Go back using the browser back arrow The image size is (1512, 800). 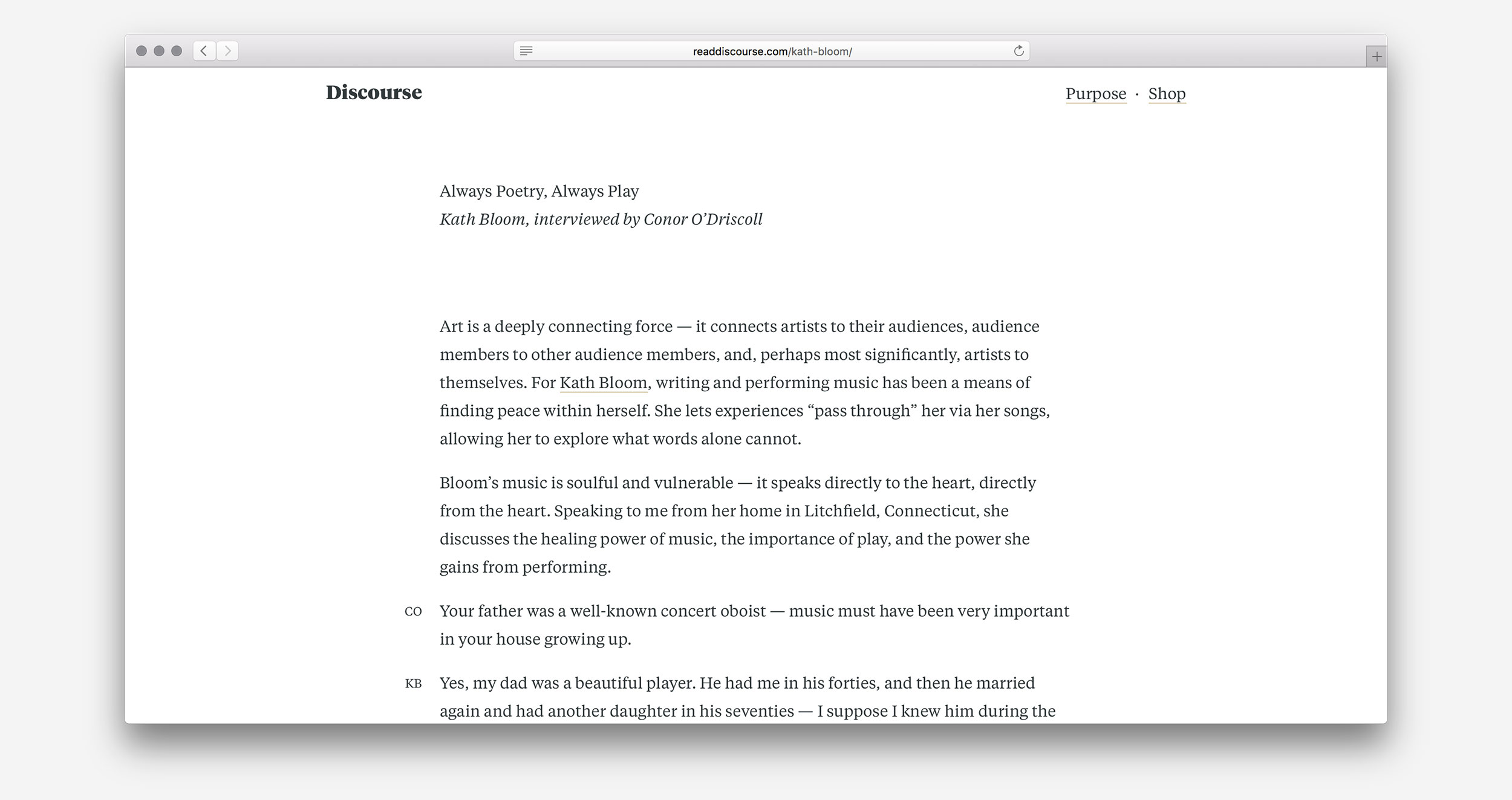pyautogui.click(x=204, y=51)
